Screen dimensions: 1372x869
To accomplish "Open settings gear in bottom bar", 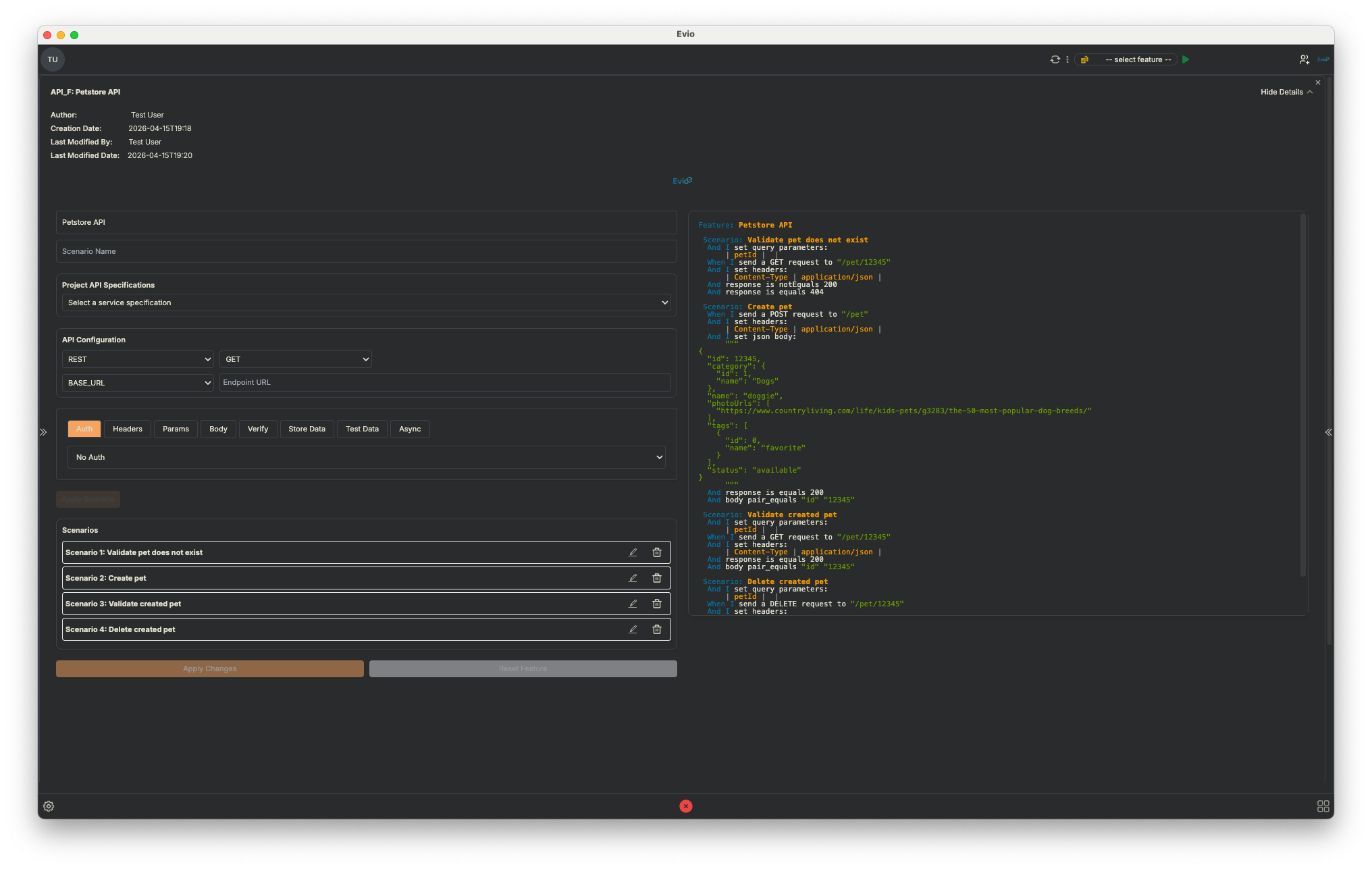I will [49, 806].
